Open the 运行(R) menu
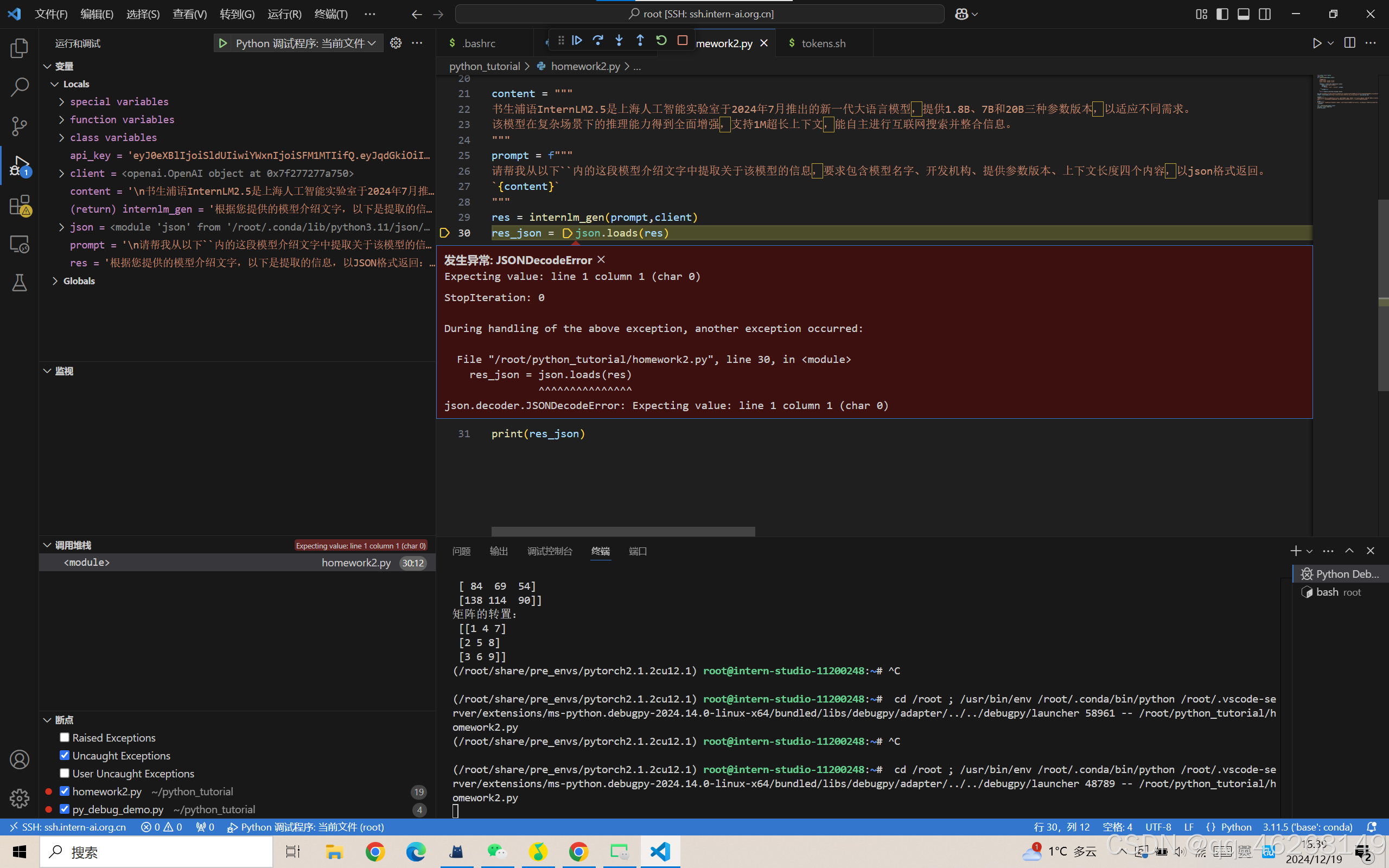1389x868 pixels. point(284,14)
